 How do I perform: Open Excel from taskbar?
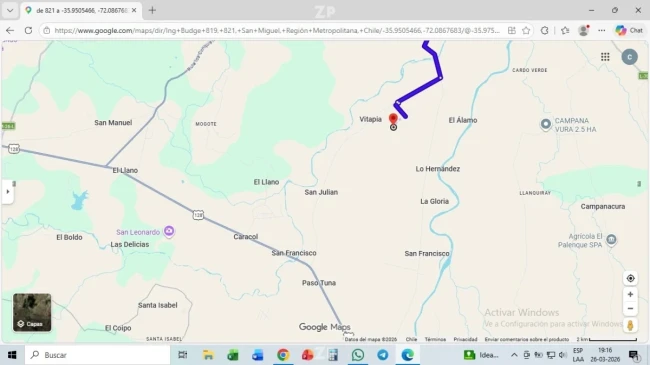click(x=233, y=355)
